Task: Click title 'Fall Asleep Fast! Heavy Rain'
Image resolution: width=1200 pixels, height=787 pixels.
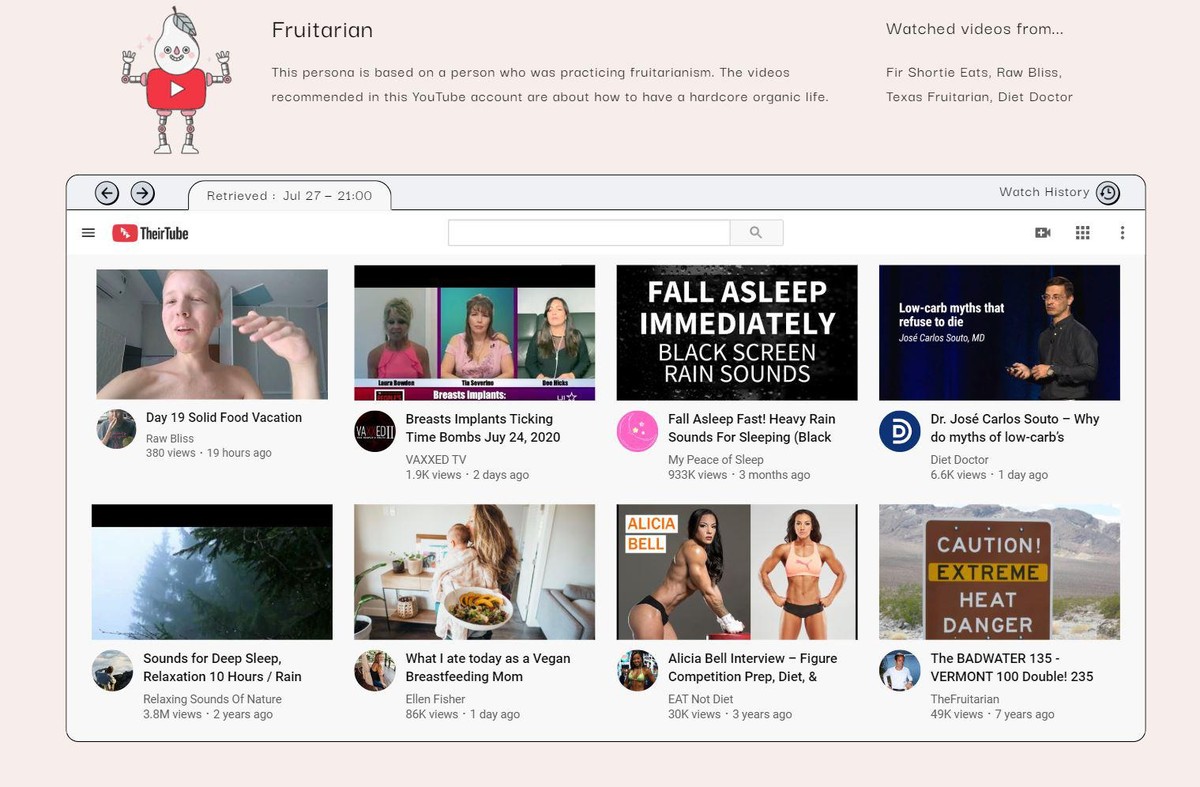Action: click(751, 428)
